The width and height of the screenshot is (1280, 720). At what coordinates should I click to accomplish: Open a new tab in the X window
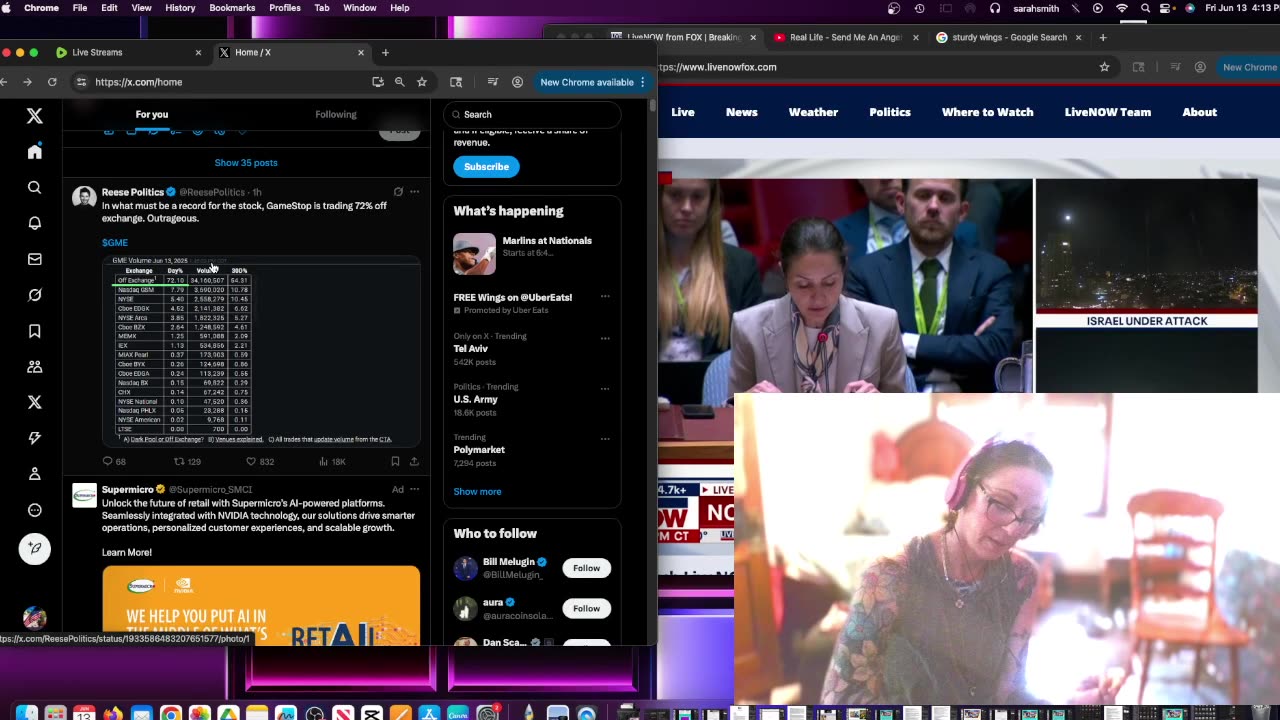(385, 52)
